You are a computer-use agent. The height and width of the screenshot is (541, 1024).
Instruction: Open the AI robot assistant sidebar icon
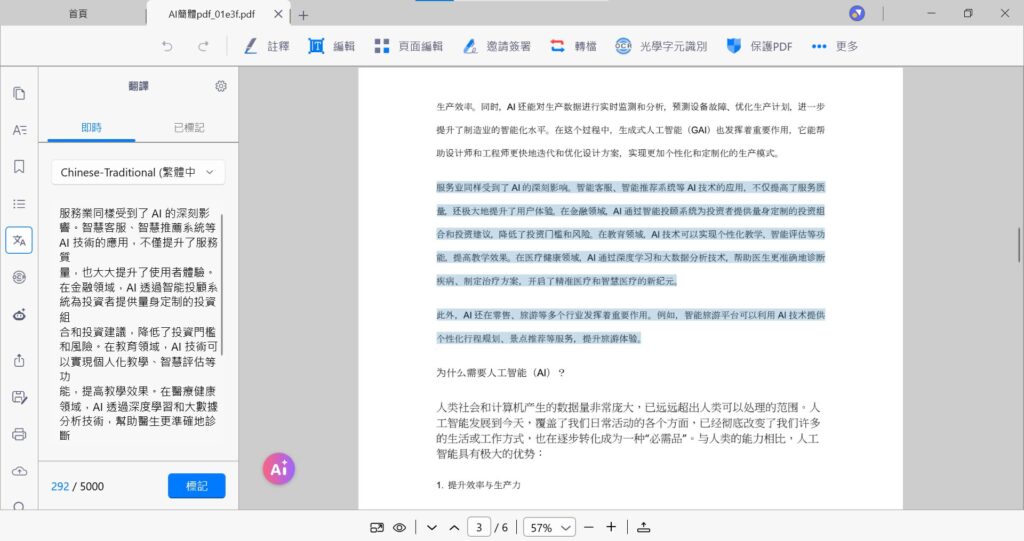(19, 315)
